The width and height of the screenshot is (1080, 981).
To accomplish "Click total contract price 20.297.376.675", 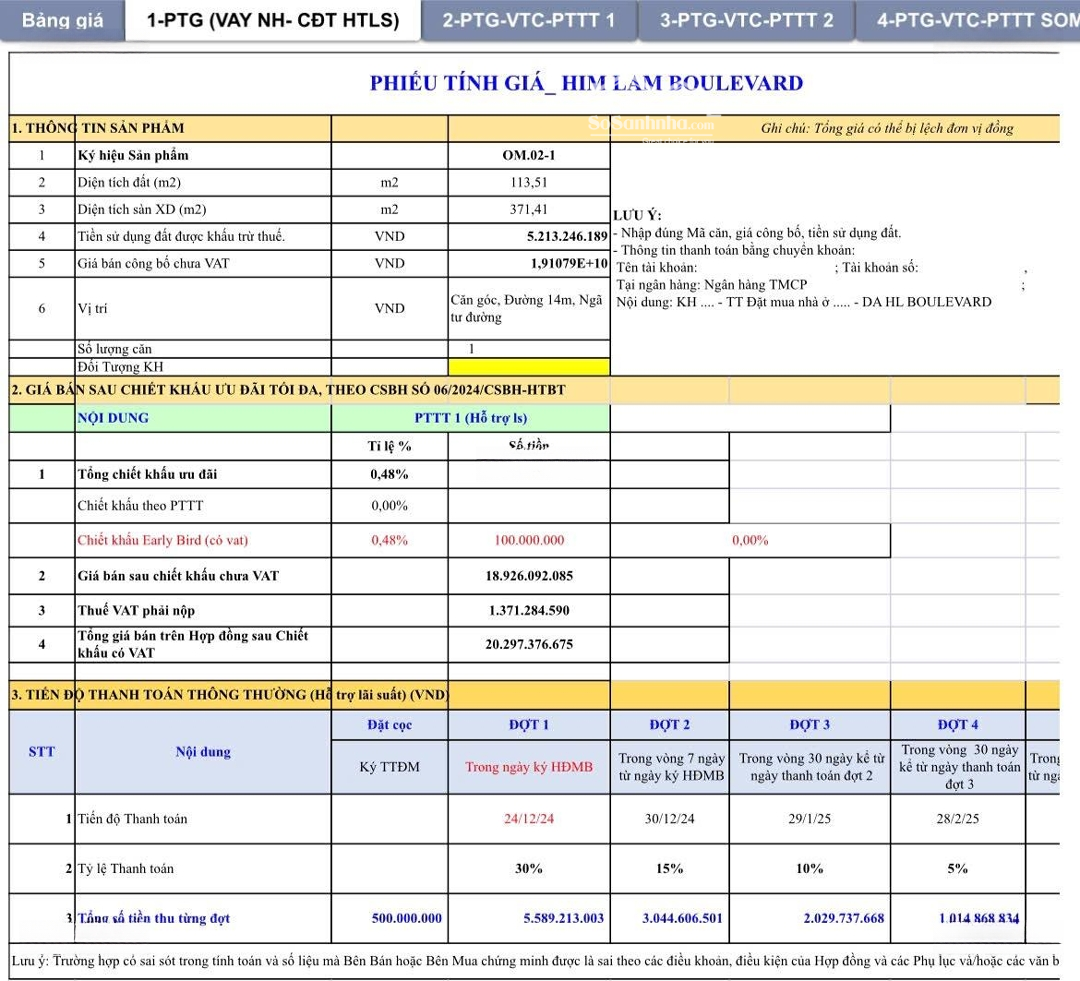I will pyautogui.click(x=528, y=645).
